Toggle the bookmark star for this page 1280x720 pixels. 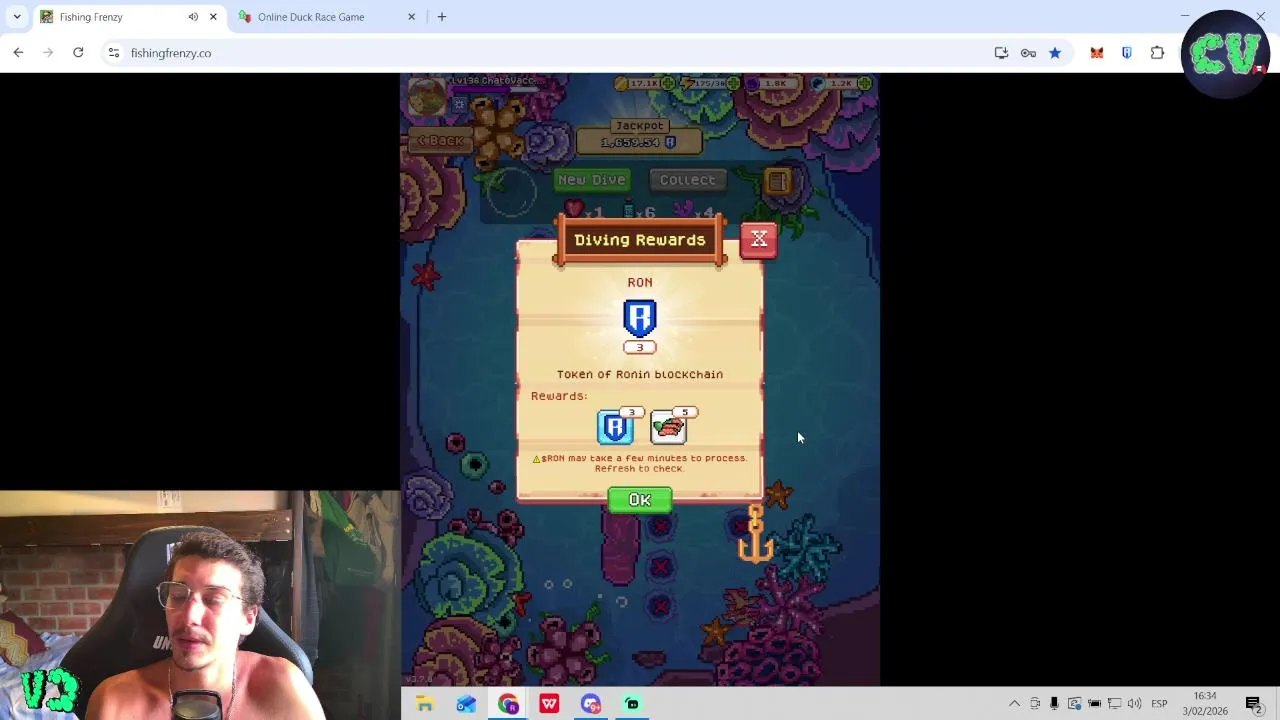click(x=1055, y=53)
